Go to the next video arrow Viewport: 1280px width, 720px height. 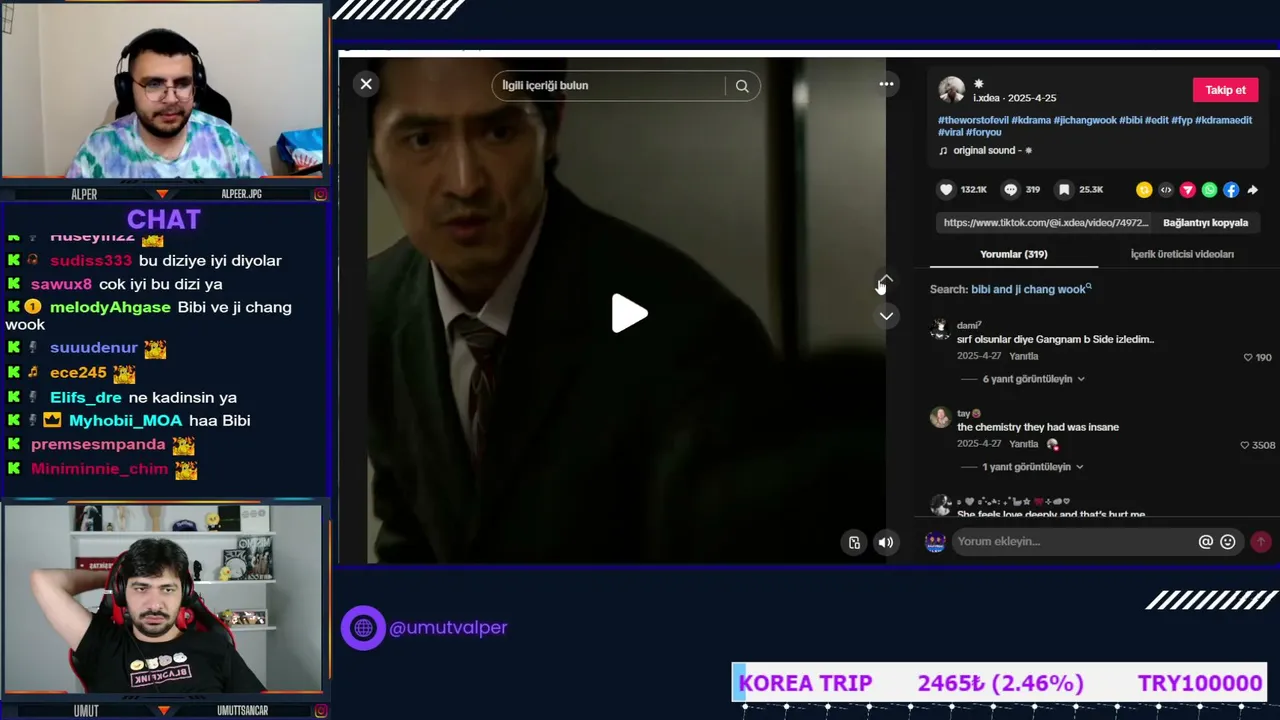pos(886,316)
